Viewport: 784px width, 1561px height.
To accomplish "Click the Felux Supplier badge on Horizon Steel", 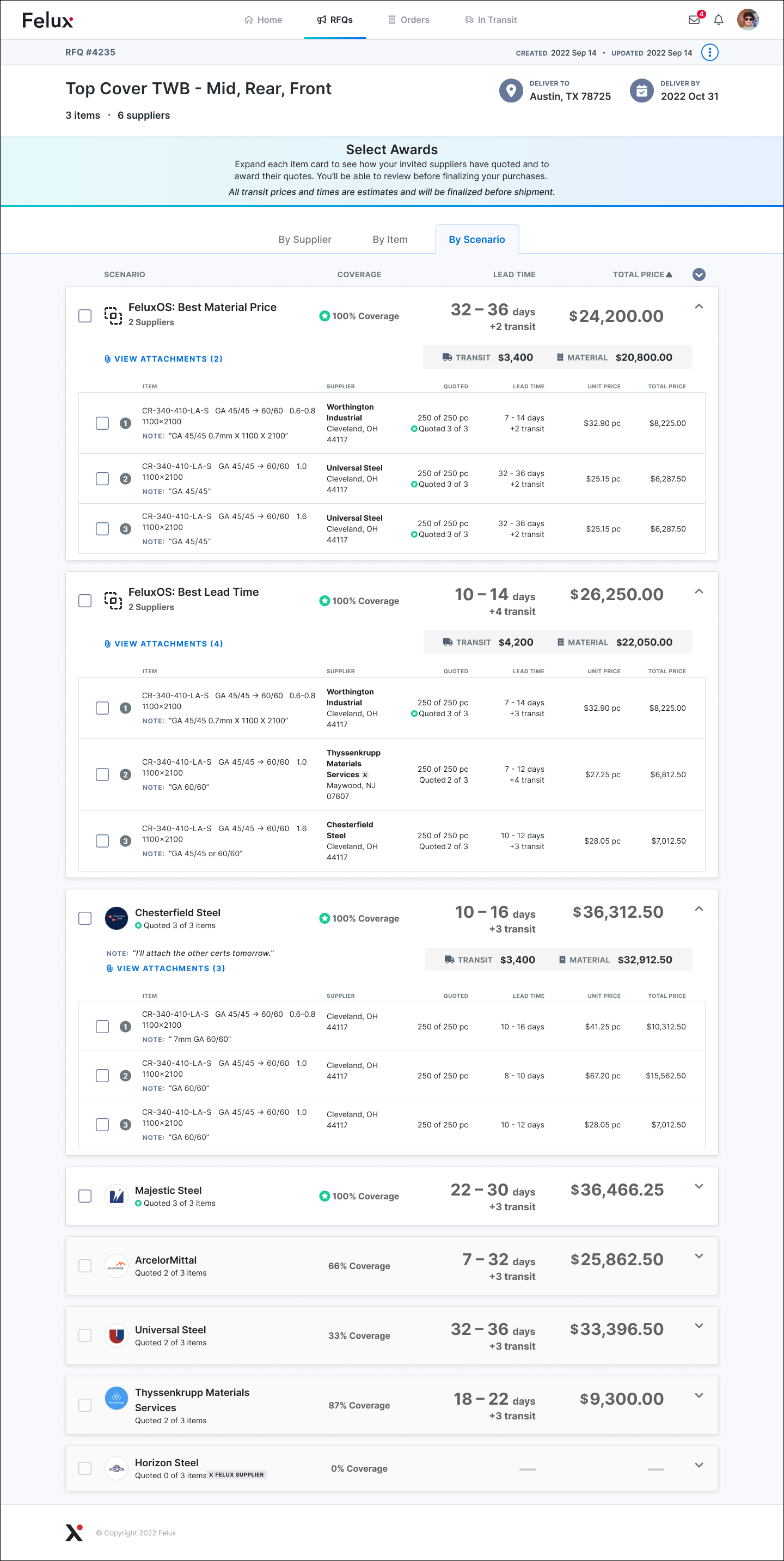I will click(237, 1475).
